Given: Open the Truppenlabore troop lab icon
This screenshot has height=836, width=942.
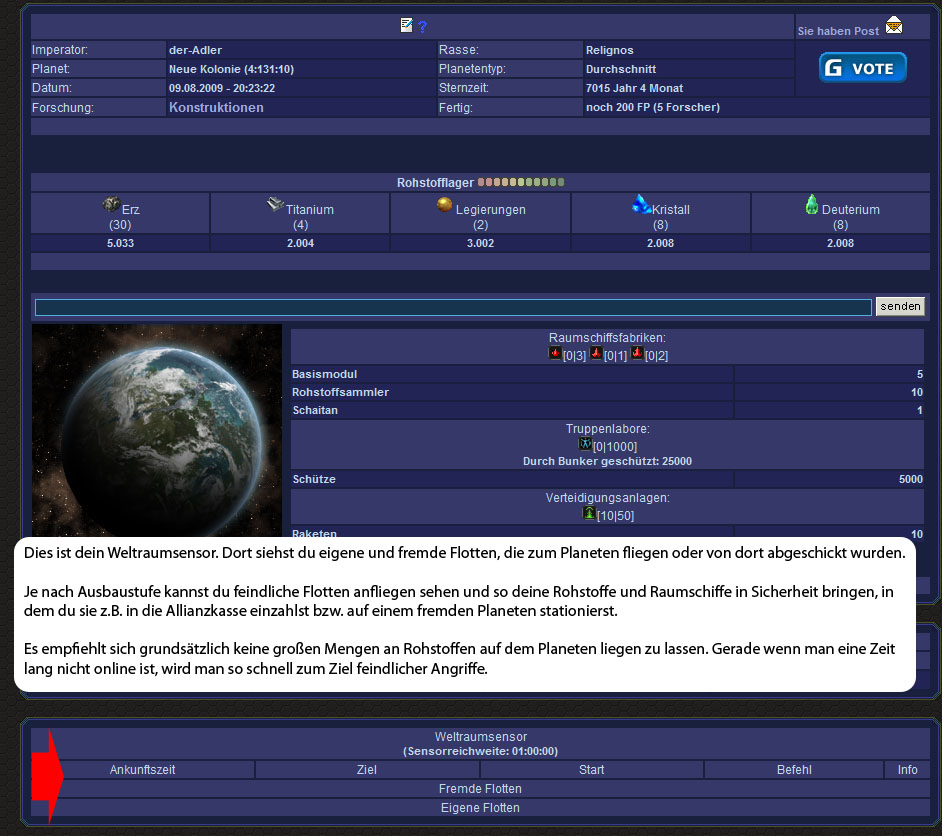Looking at the screenshot, I should (585, 444).
